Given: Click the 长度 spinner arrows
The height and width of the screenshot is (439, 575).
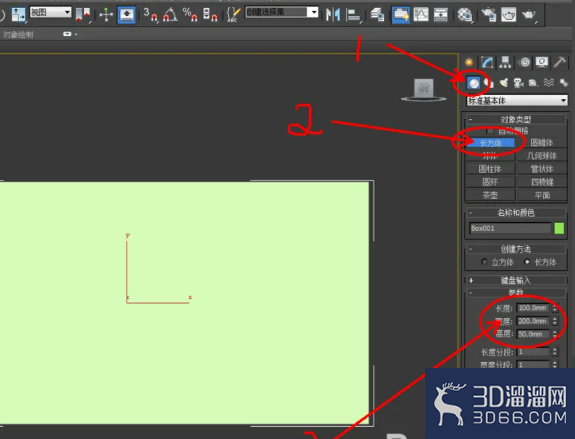Looking at the screenshot, I should (x=555, y=308).
